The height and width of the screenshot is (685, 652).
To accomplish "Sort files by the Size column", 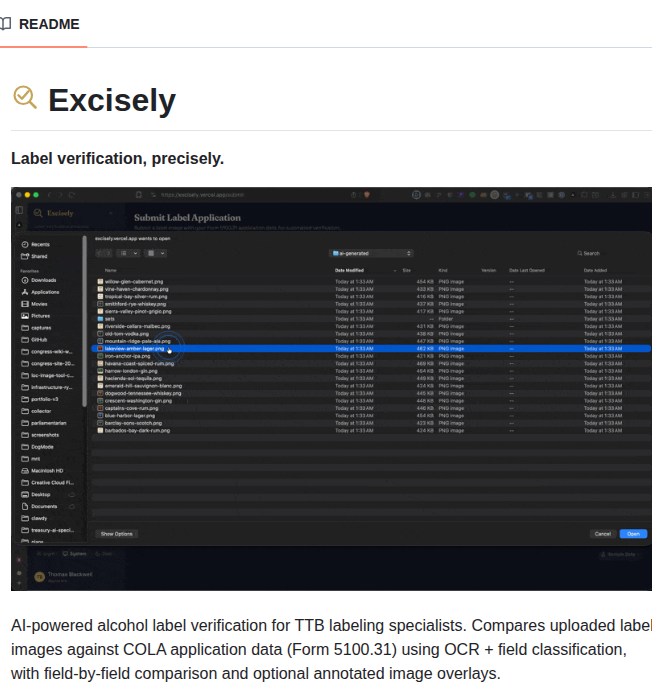I will point(406,270).
